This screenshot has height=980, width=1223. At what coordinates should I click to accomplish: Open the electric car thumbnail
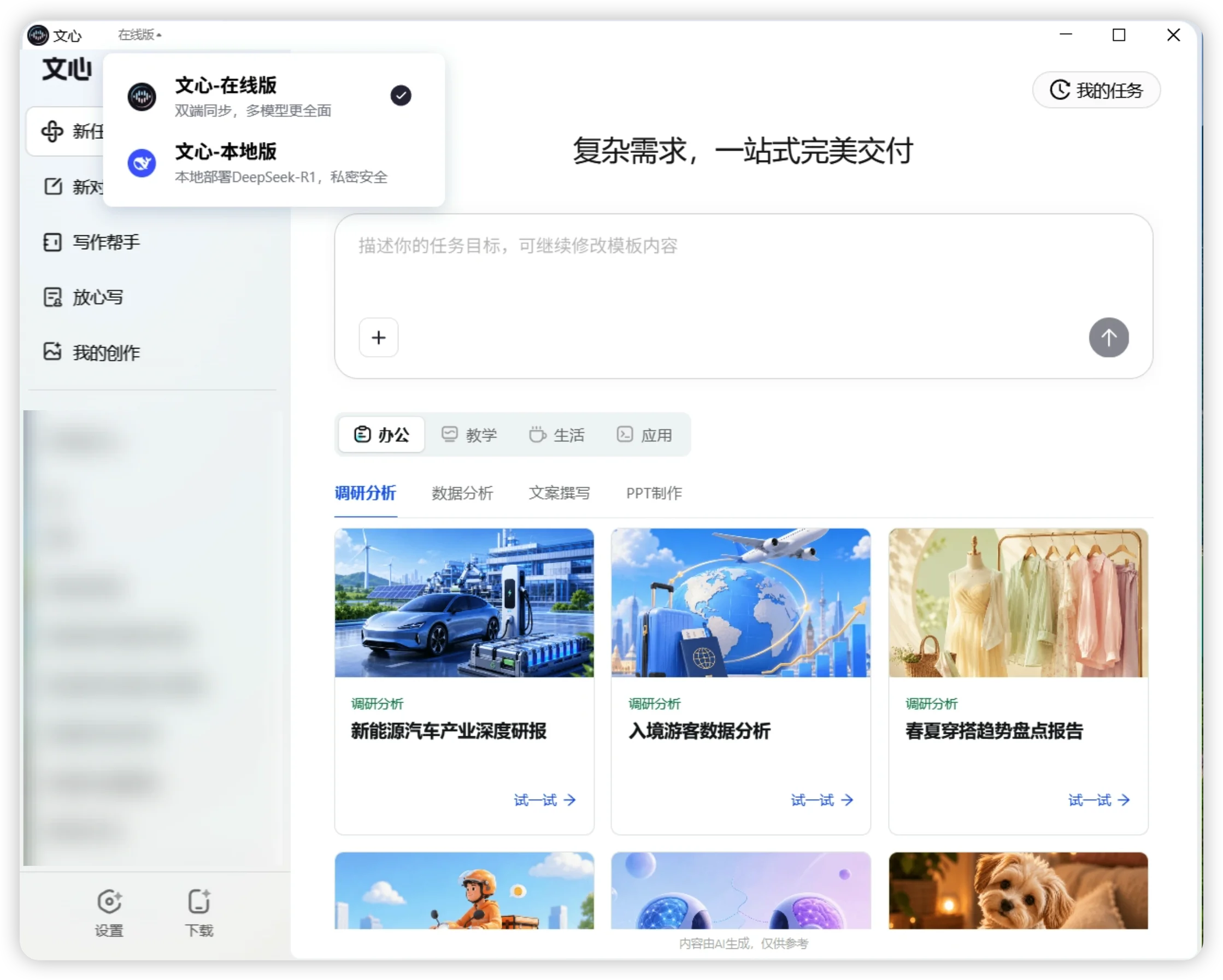pos(464,603)
